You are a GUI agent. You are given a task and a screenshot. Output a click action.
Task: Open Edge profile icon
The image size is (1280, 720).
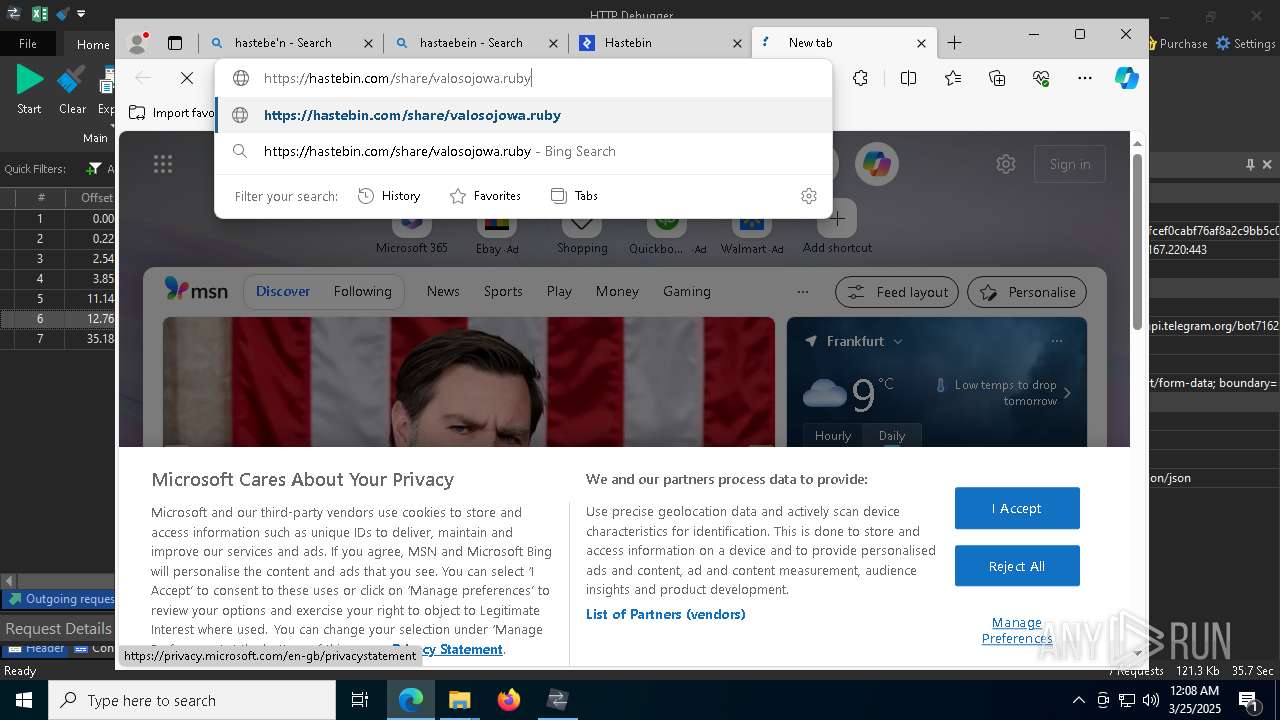(138, 43)
